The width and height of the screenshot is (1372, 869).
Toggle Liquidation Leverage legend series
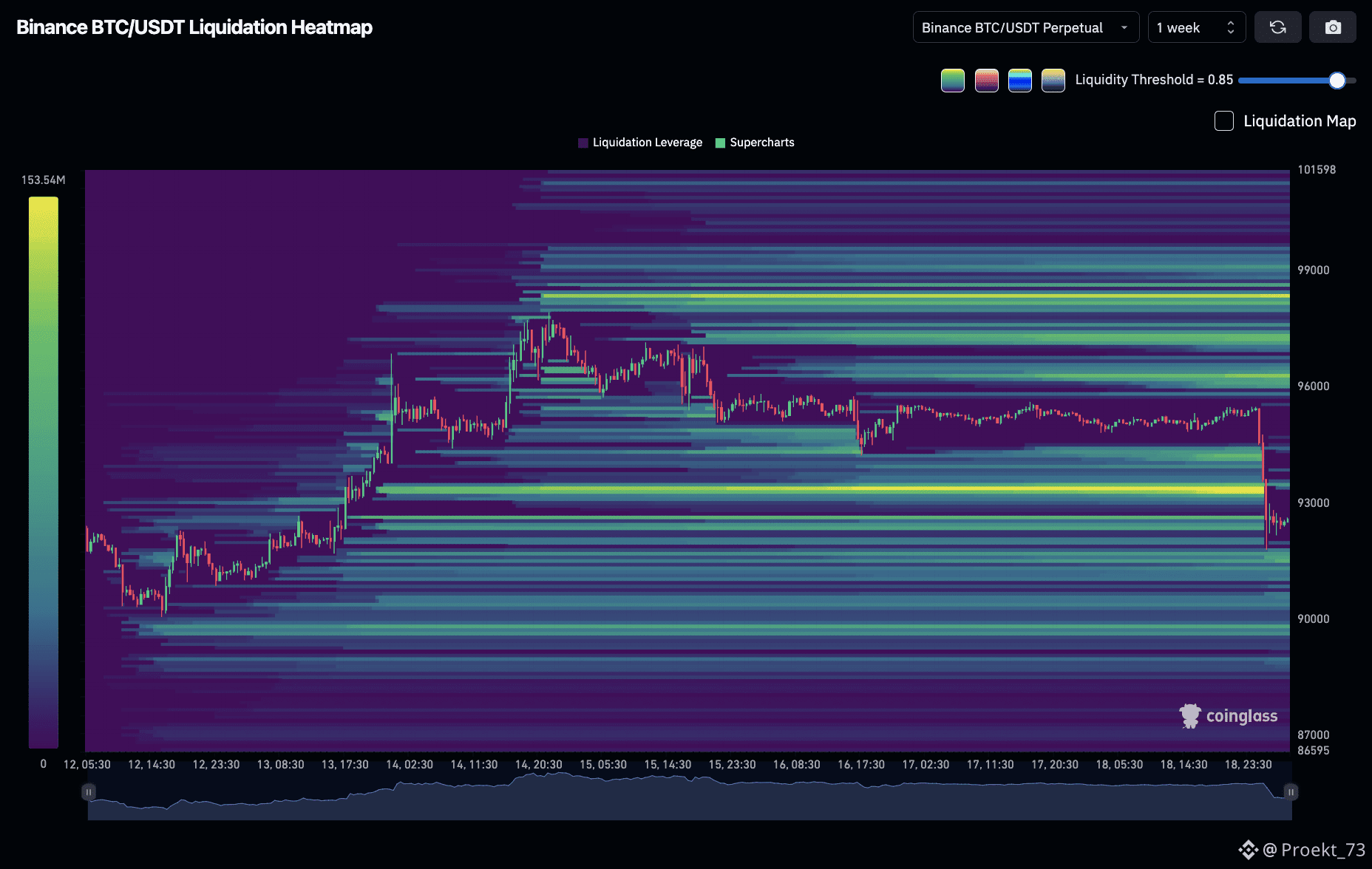[x=640, y=143]
